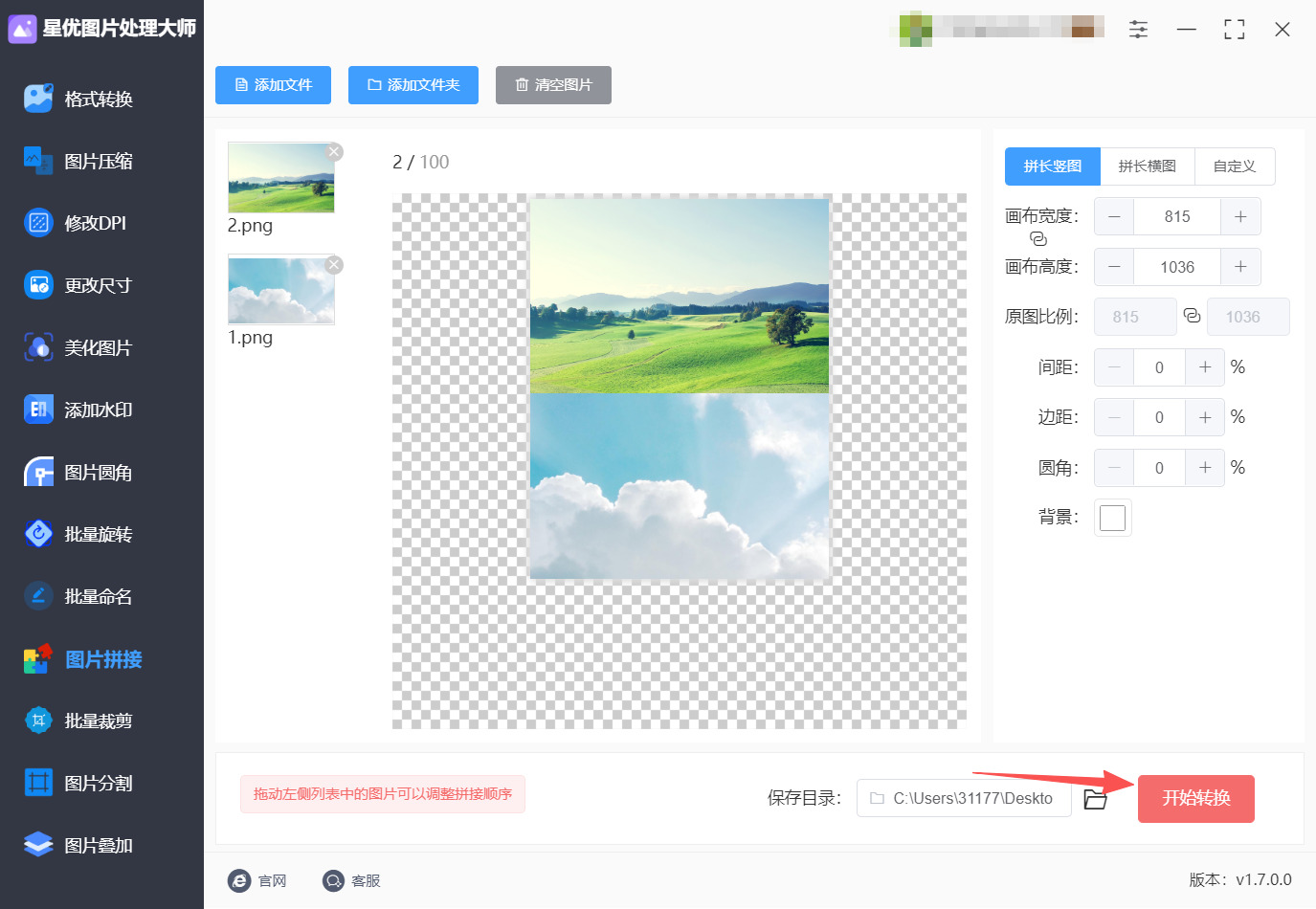Increase the 边距 margin value
The height and width of the screenshot is (909, 1316).
1205,417
